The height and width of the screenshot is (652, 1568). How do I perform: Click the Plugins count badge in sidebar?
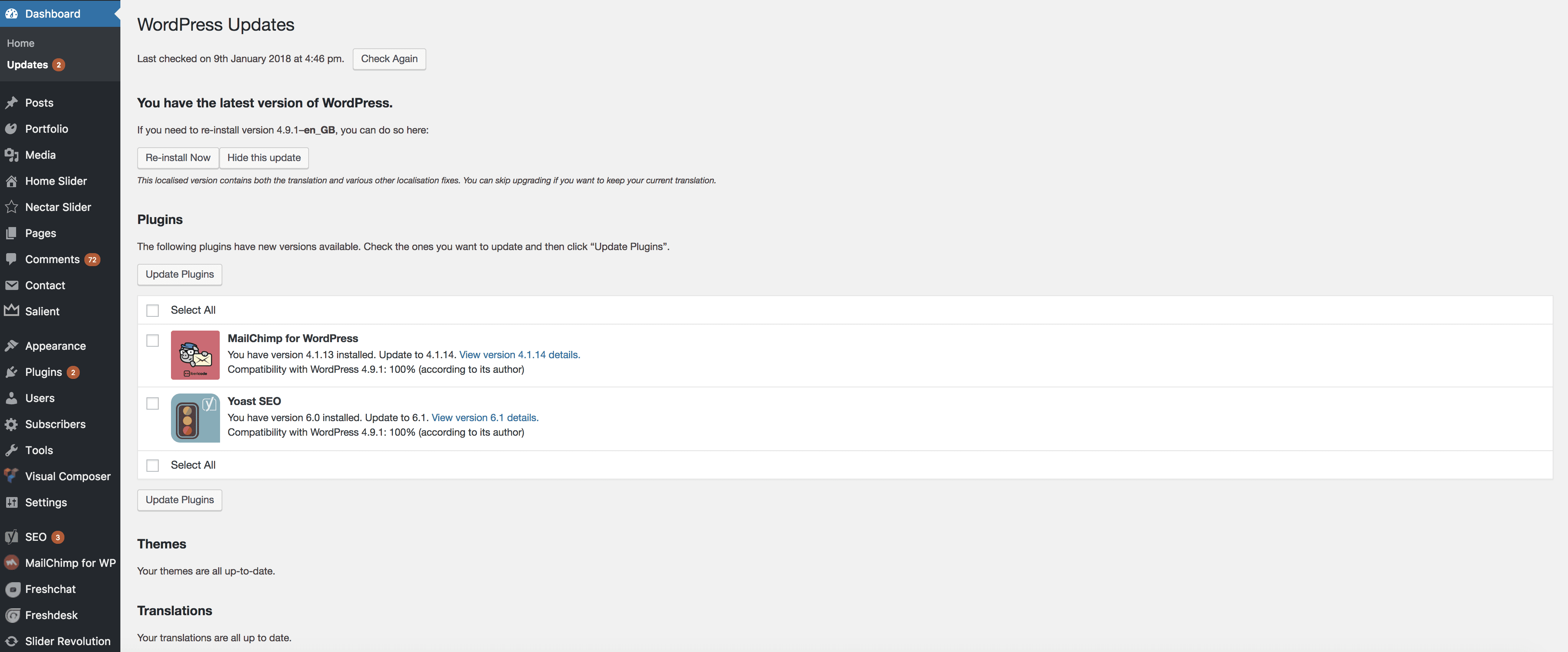click(x=73, y=372)
